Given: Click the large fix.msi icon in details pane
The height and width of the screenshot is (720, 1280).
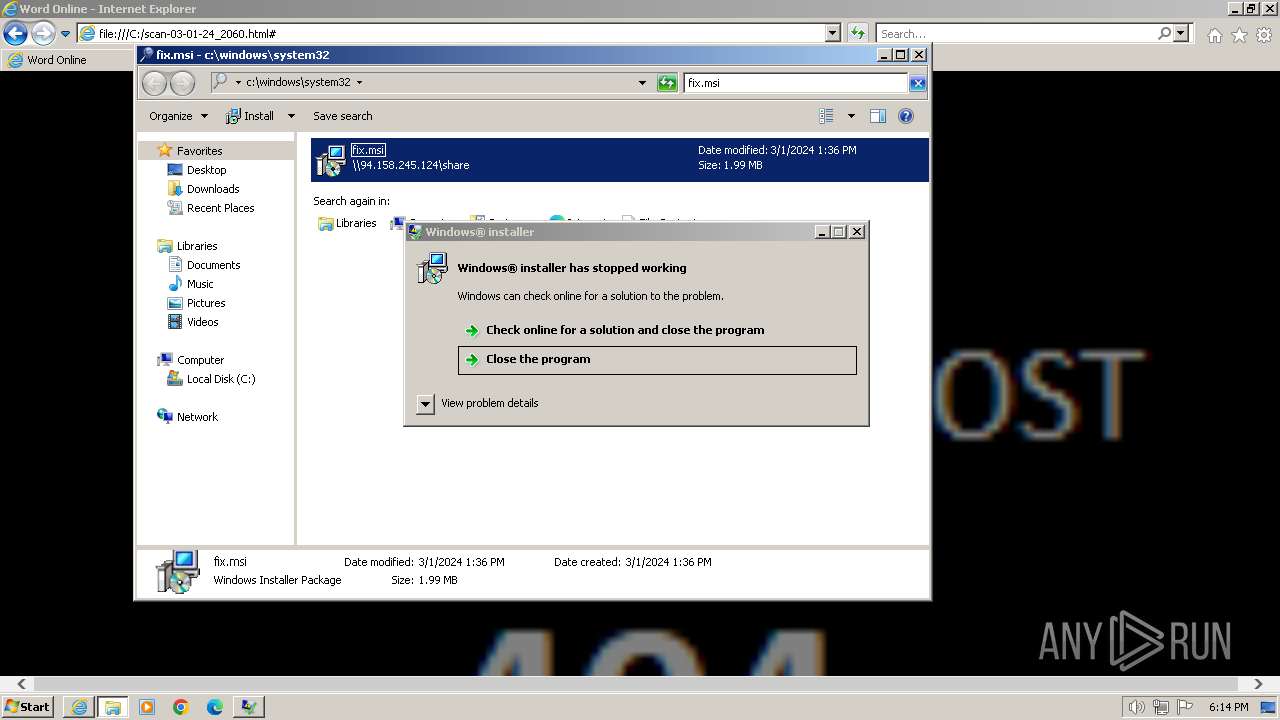Looking at the screenshot, I should [x=178, y=572].
